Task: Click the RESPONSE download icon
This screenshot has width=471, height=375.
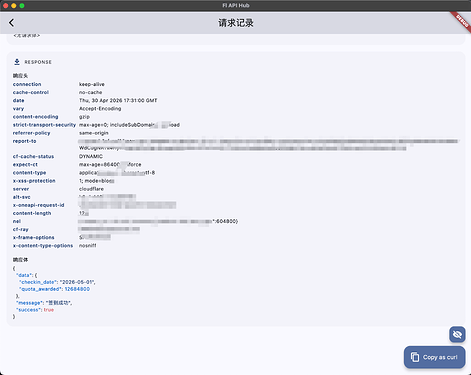Action: pos(17,62)
